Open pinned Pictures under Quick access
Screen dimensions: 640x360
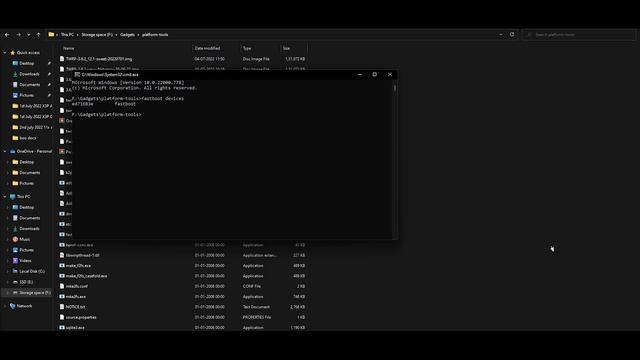[27, 95]
